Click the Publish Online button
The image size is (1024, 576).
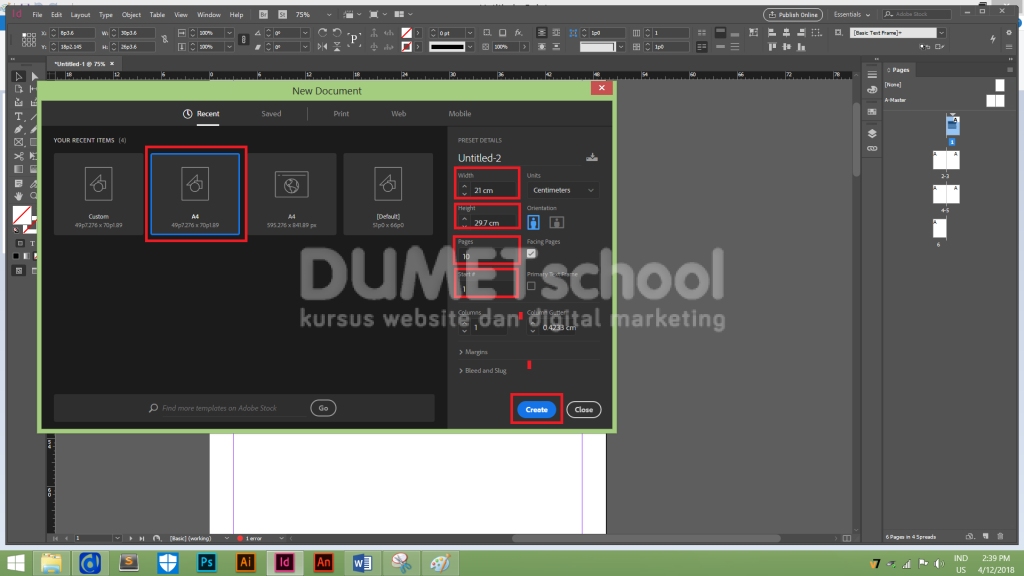point(793,14)
